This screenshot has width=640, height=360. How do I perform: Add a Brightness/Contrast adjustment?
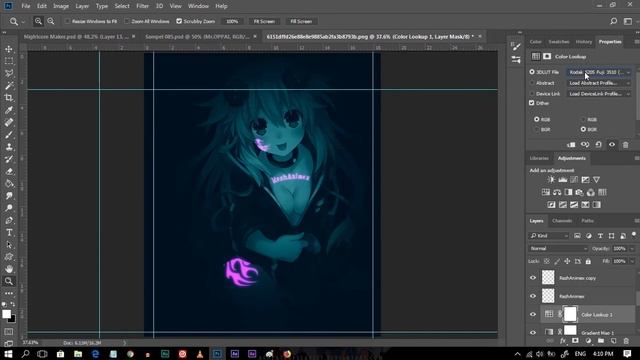tap(551, 180)
